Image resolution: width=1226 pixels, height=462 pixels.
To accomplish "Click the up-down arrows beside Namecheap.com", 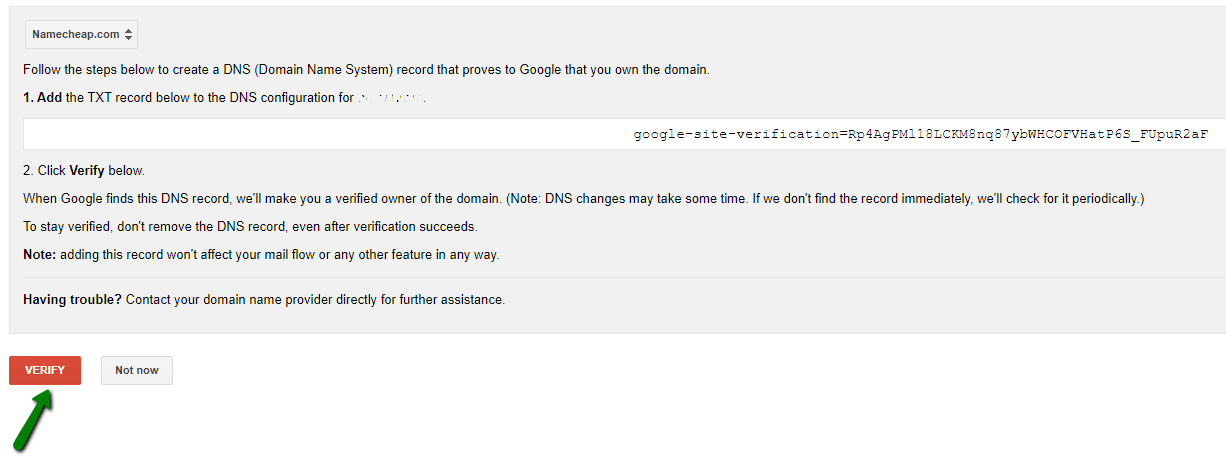I will click(x=129, y=34).
